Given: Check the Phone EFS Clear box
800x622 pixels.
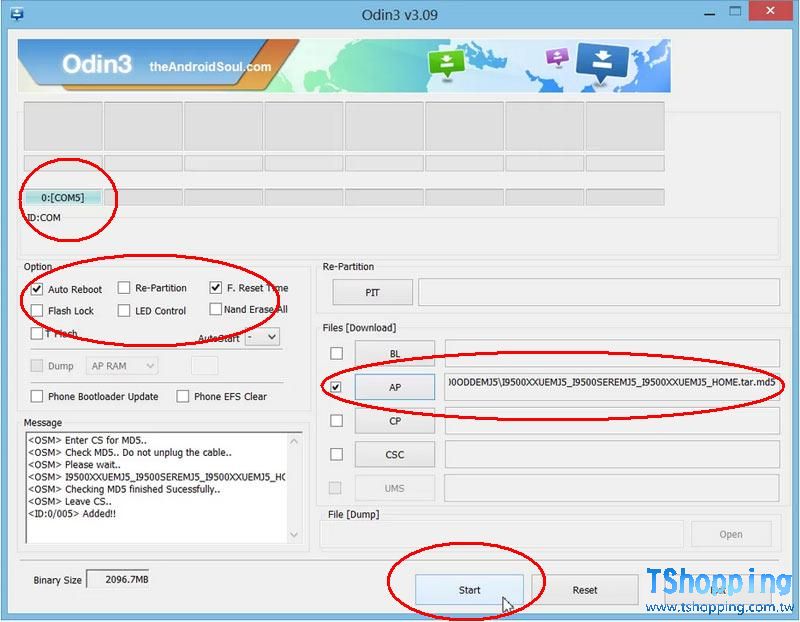Looking at the screenshot, I should point(183,396).
